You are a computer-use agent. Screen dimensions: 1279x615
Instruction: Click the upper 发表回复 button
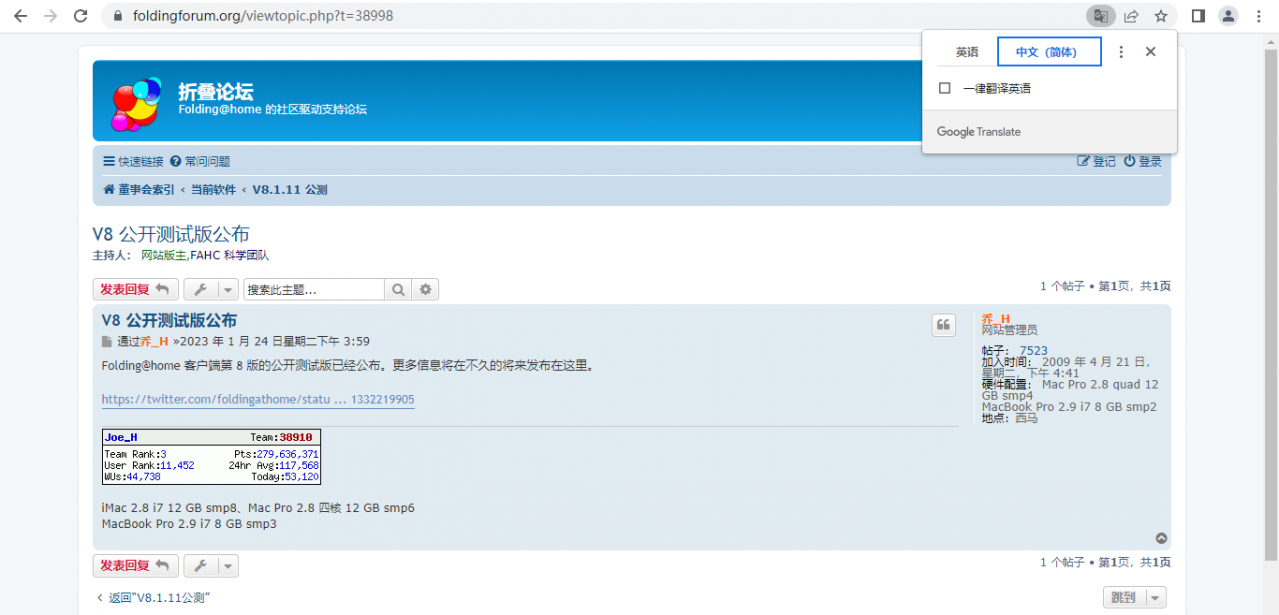(136, 290)
